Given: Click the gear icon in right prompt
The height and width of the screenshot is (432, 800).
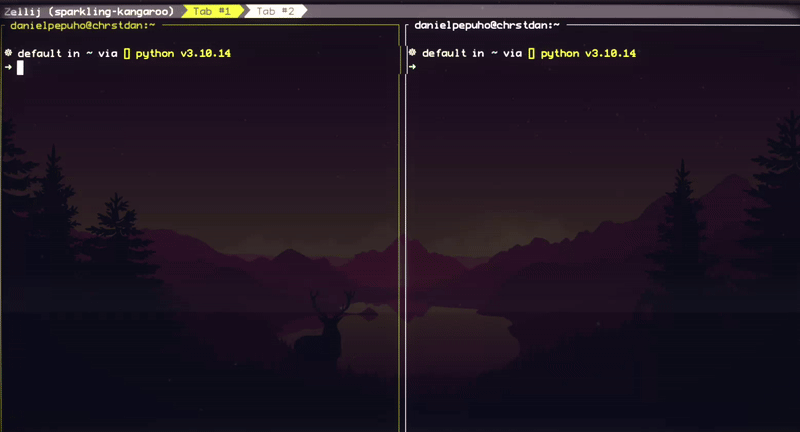Looking at the screenshot, I should 412,53.
